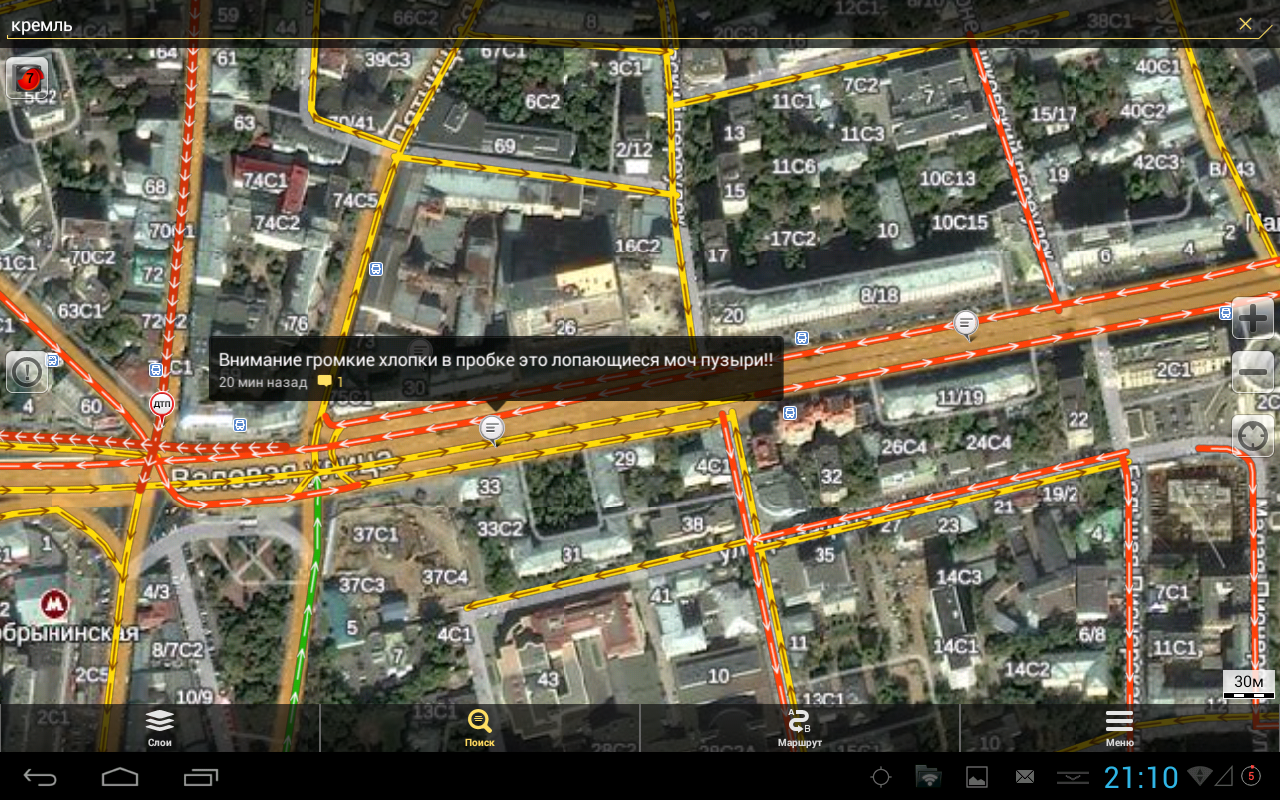Open the Добрынинская metro station icon

[55, 603]
